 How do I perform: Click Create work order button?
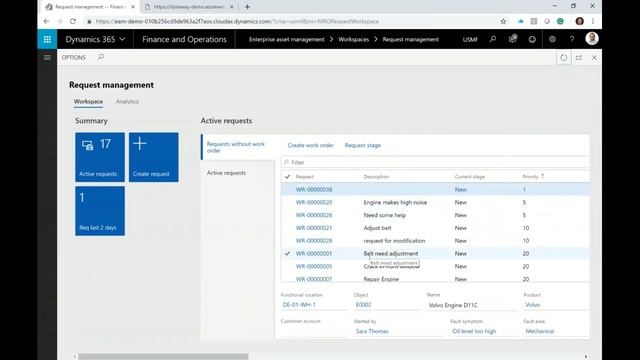[x=311, y=145]
